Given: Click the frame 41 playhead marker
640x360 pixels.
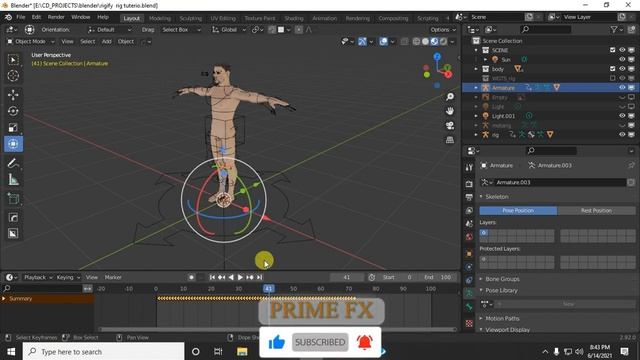Looking at the screenshot, I should pos(269,289).
